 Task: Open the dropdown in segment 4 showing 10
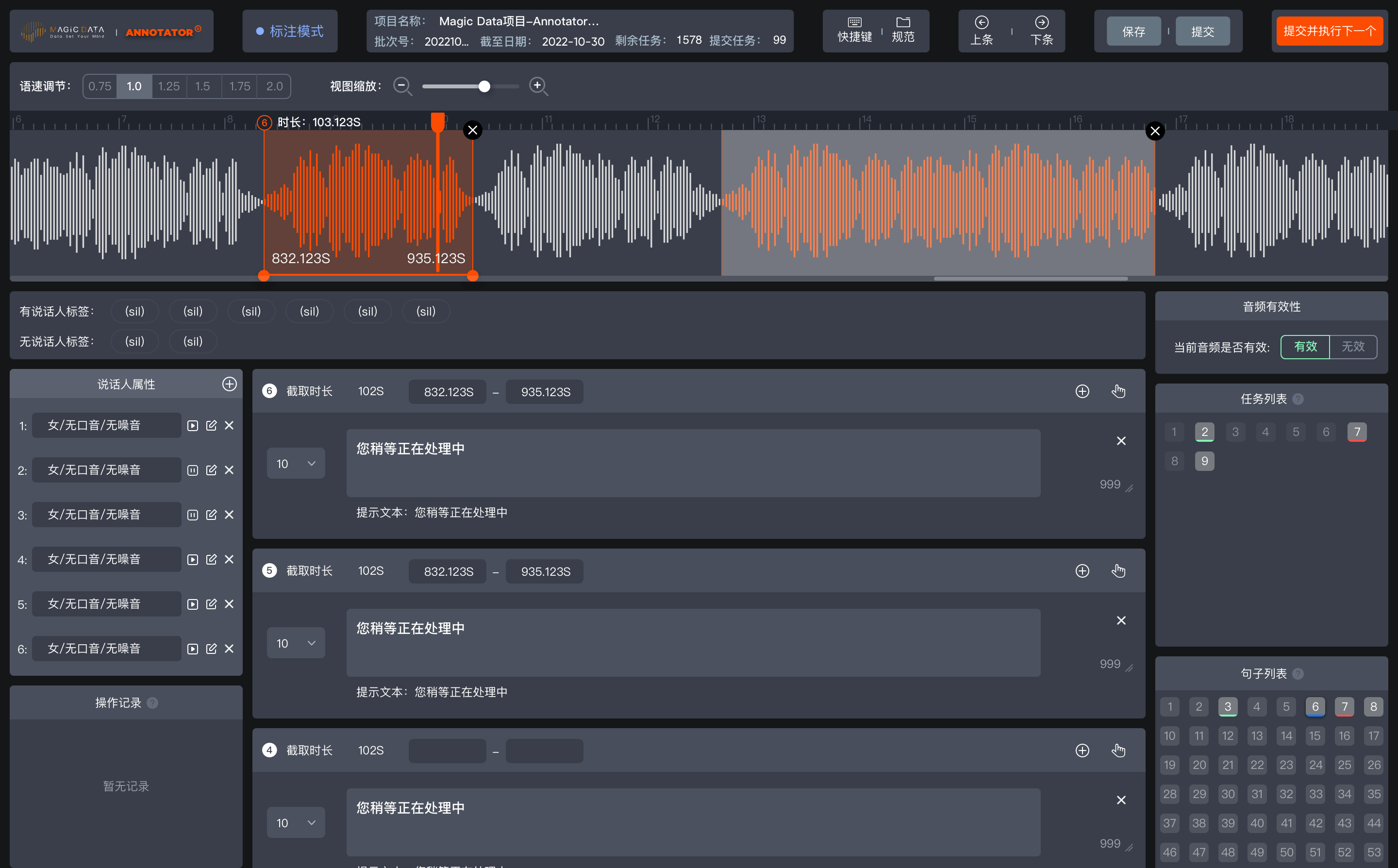tap(296, 823)
